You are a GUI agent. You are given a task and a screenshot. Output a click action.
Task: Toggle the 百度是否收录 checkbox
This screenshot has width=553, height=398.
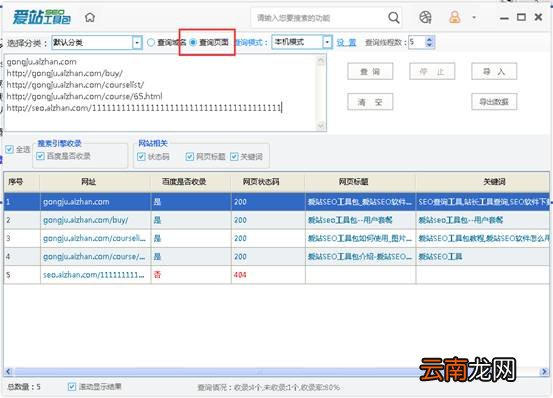click(x=41, y=156)
